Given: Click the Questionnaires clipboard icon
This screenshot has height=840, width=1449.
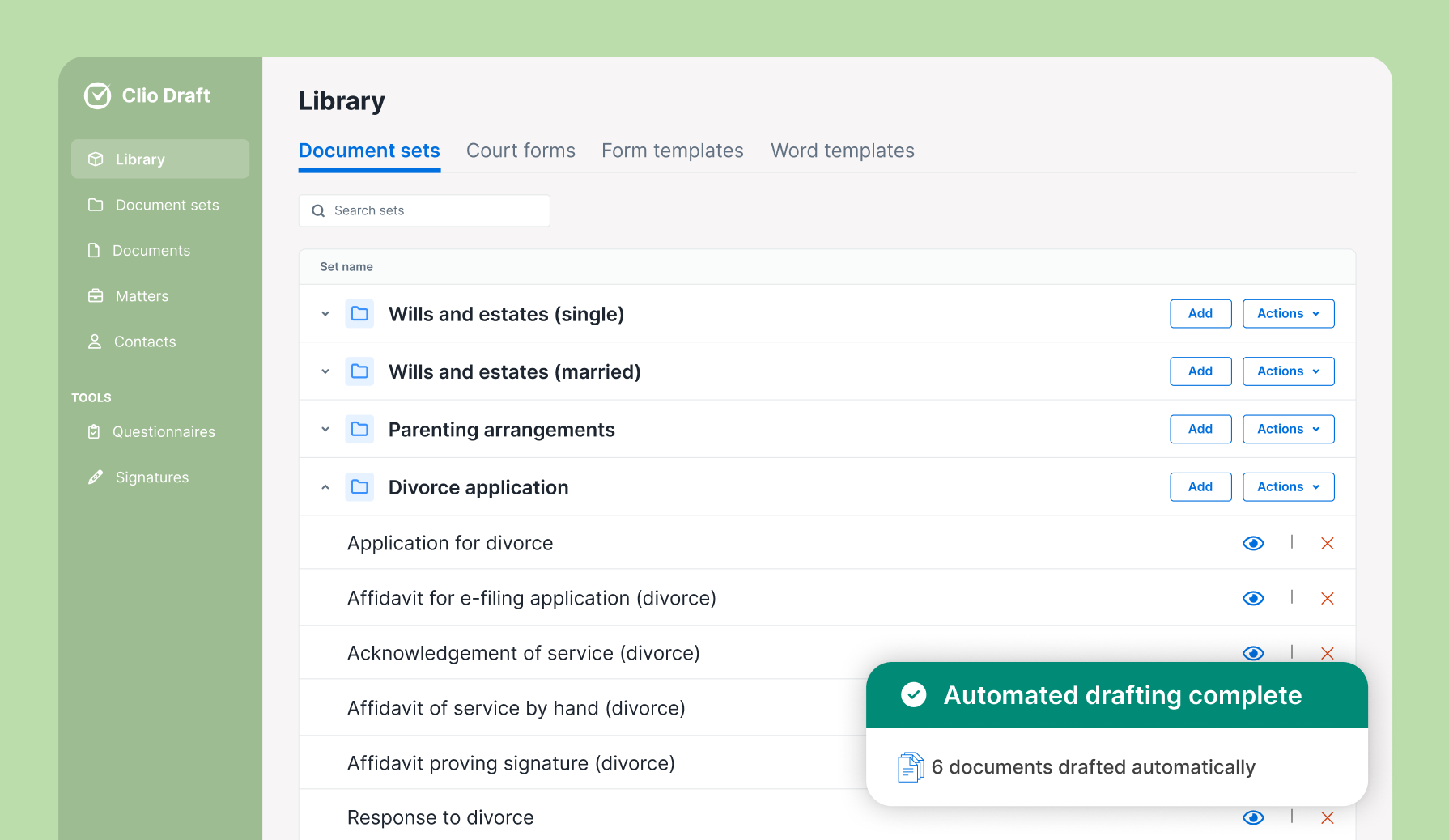Looking at the screenshot, I should coord(94,431).
